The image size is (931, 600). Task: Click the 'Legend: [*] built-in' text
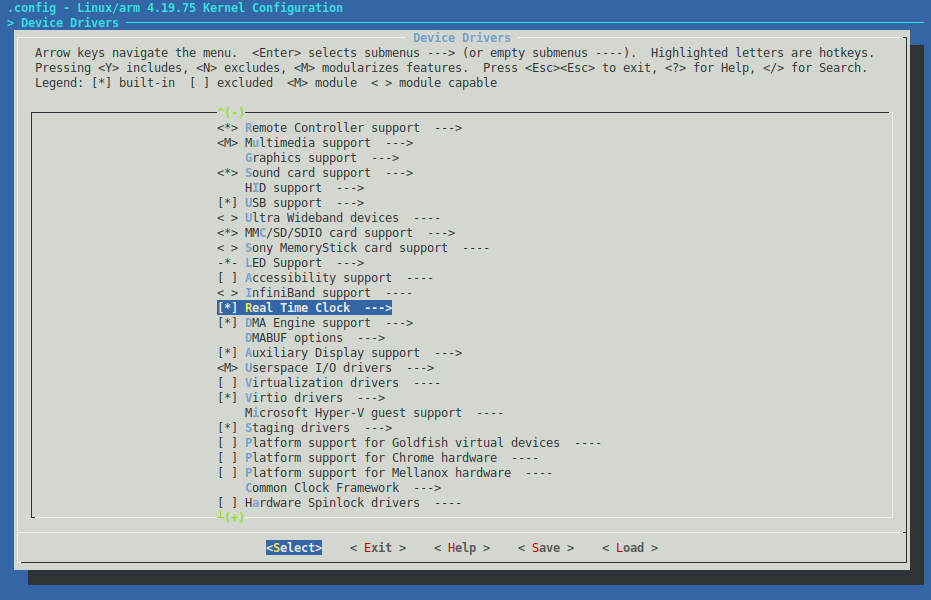[105, 82]
